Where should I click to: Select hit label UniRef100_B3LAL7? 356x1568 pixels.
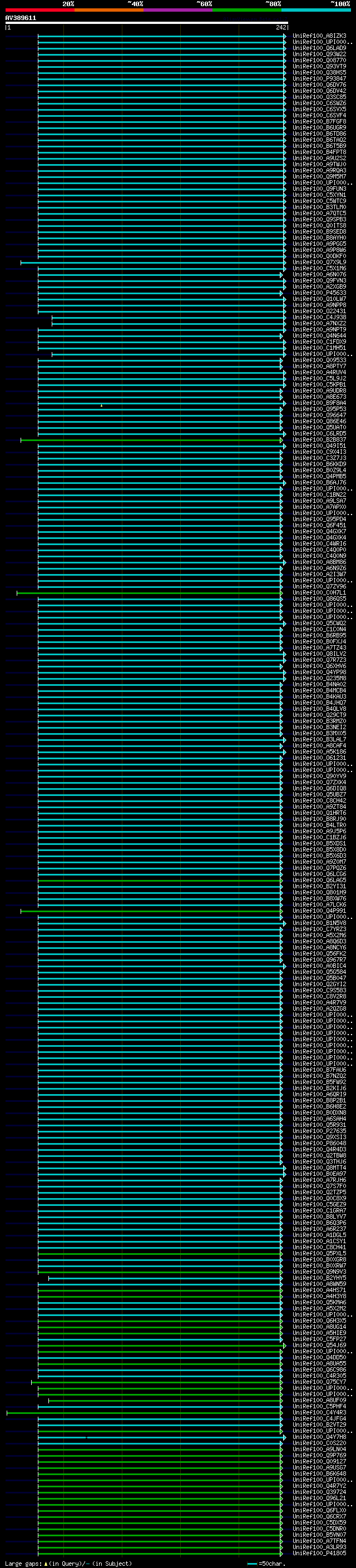[x=319, y=740]
